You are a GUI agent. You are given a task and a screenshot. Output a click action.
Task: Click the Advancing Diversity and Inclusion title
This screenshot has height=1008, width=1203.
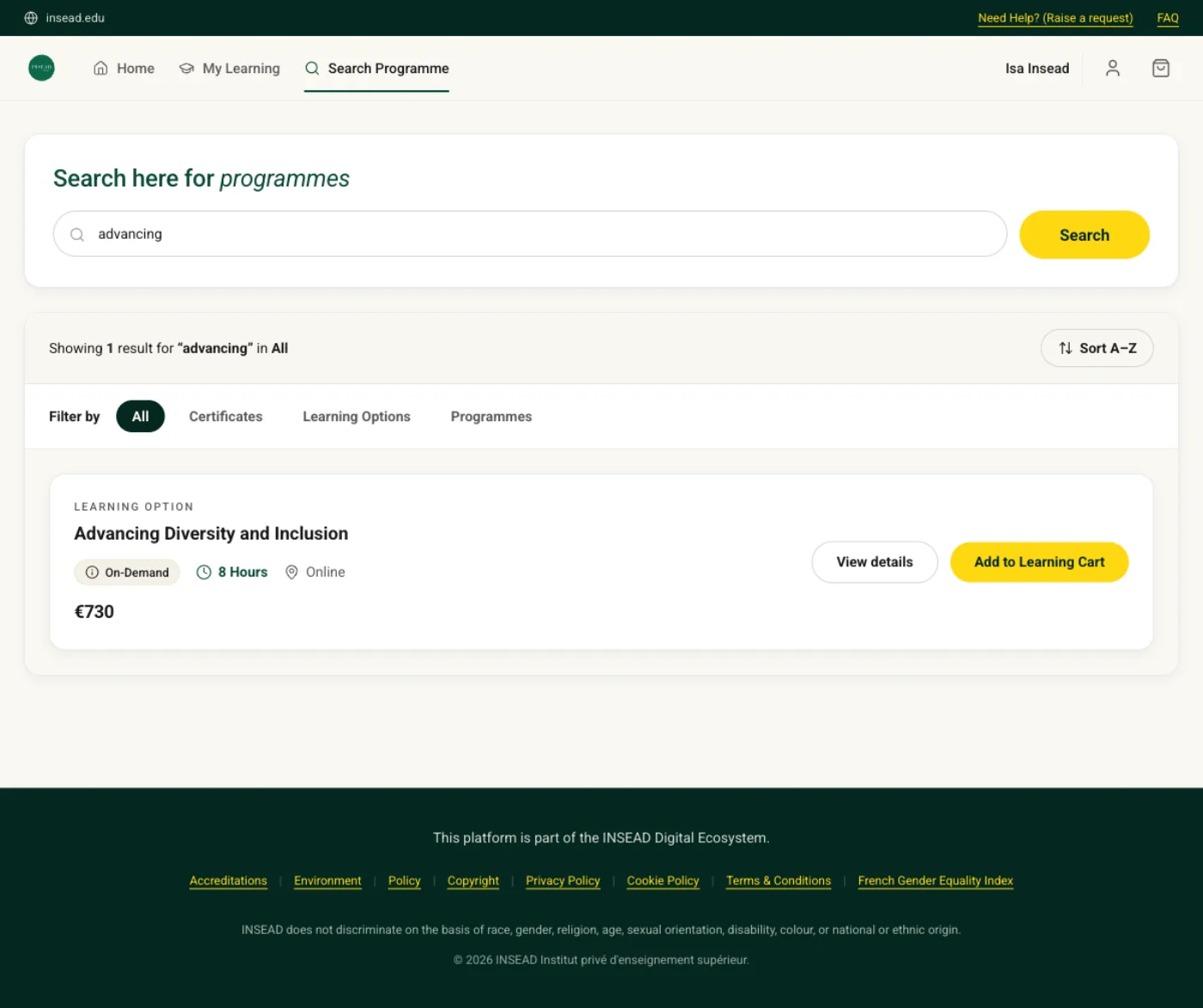click(211, 534)
